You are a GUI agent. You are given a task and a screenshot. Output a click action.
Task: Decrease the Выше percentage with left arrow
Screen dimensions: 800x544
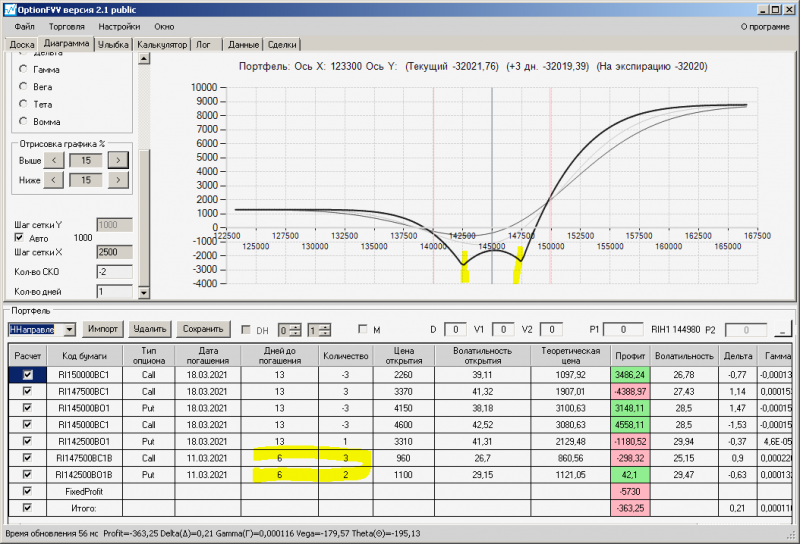pos(57,159)
